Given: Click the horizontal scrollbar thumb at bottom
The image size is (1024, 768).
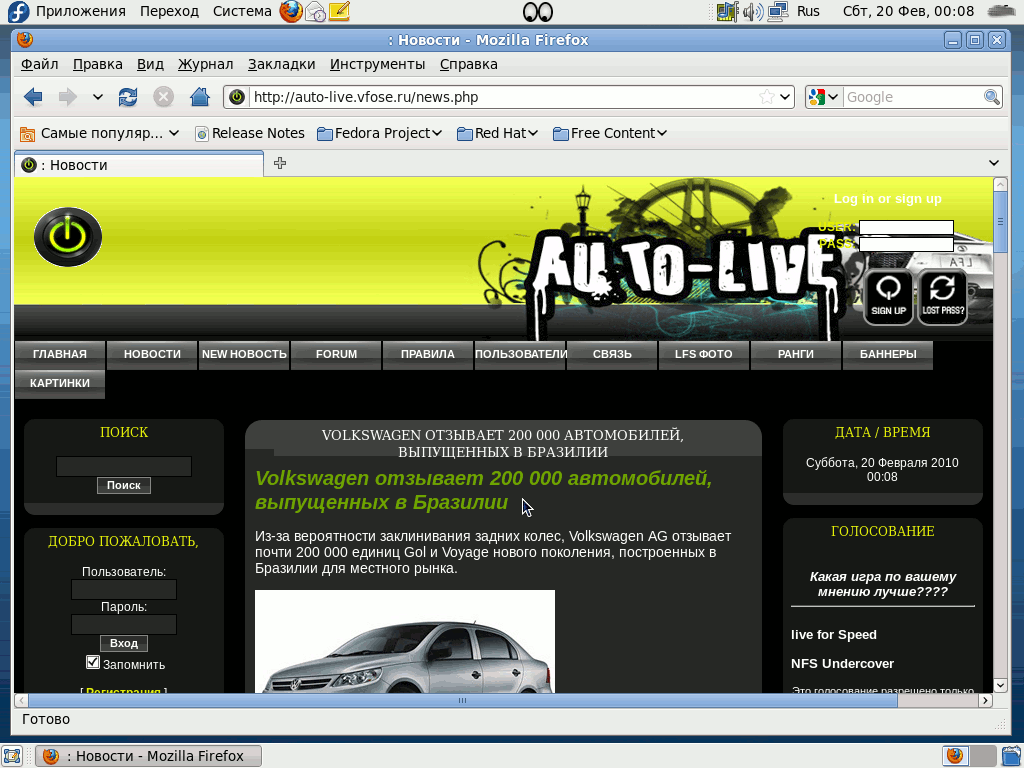Looking at the screenshot, I should click(461, 701).
